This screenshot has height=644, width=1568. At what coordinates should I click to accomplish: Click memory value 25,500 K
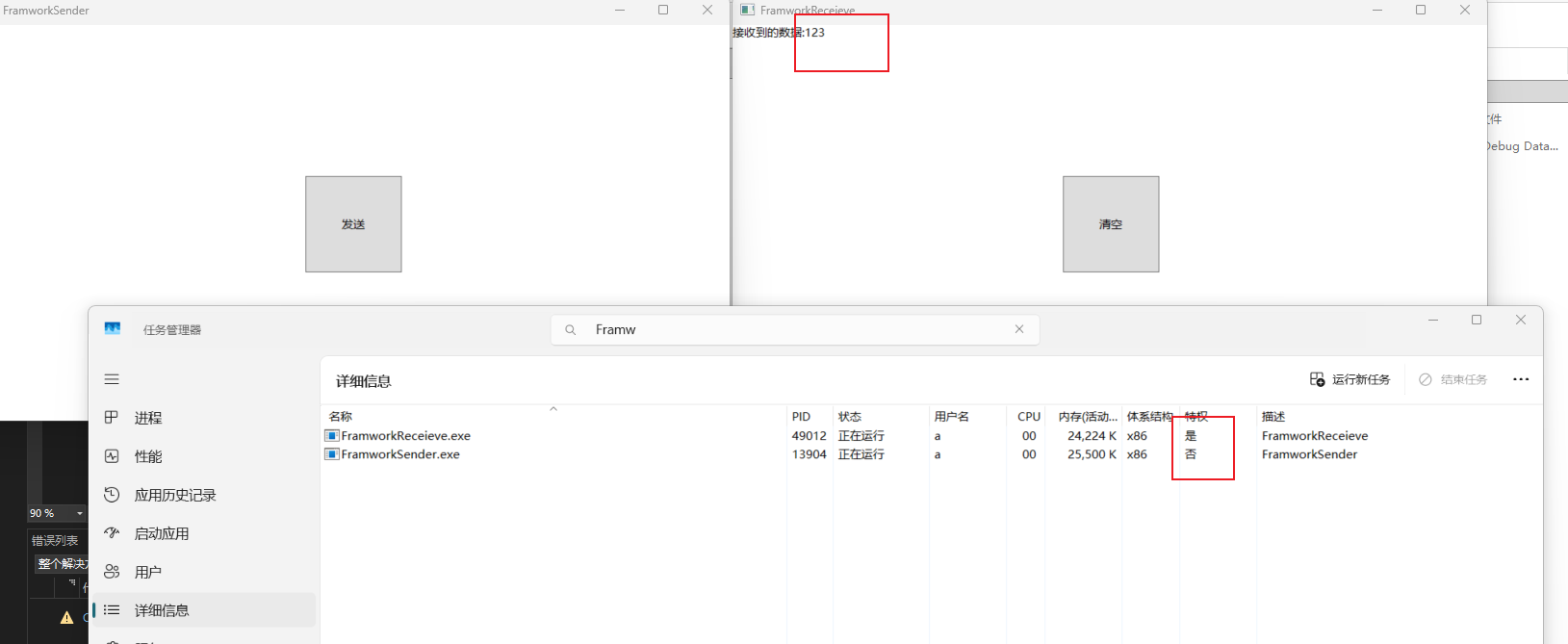pos(1092,454)
